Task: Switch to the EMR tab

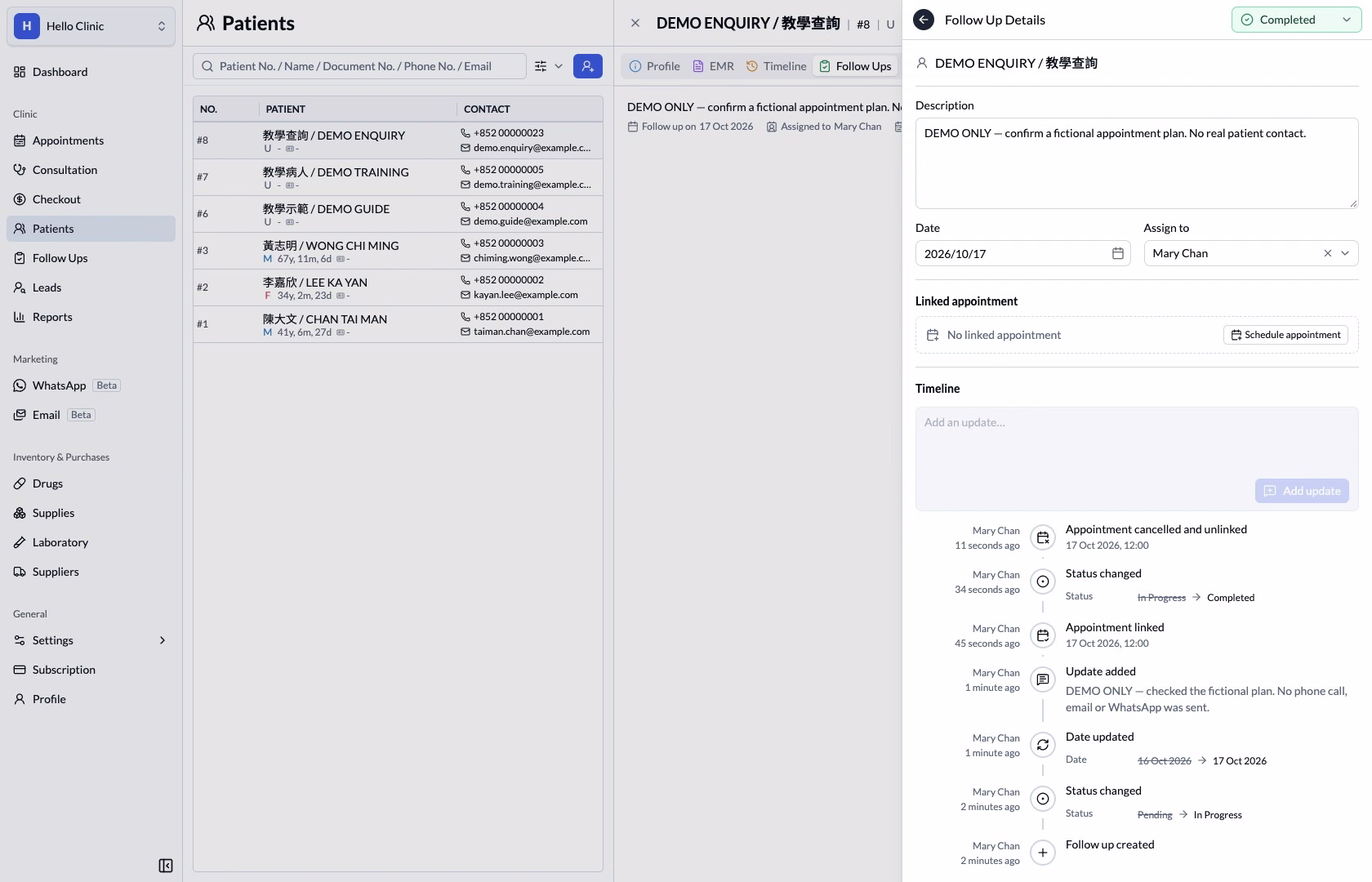Action: pos(713,66)
